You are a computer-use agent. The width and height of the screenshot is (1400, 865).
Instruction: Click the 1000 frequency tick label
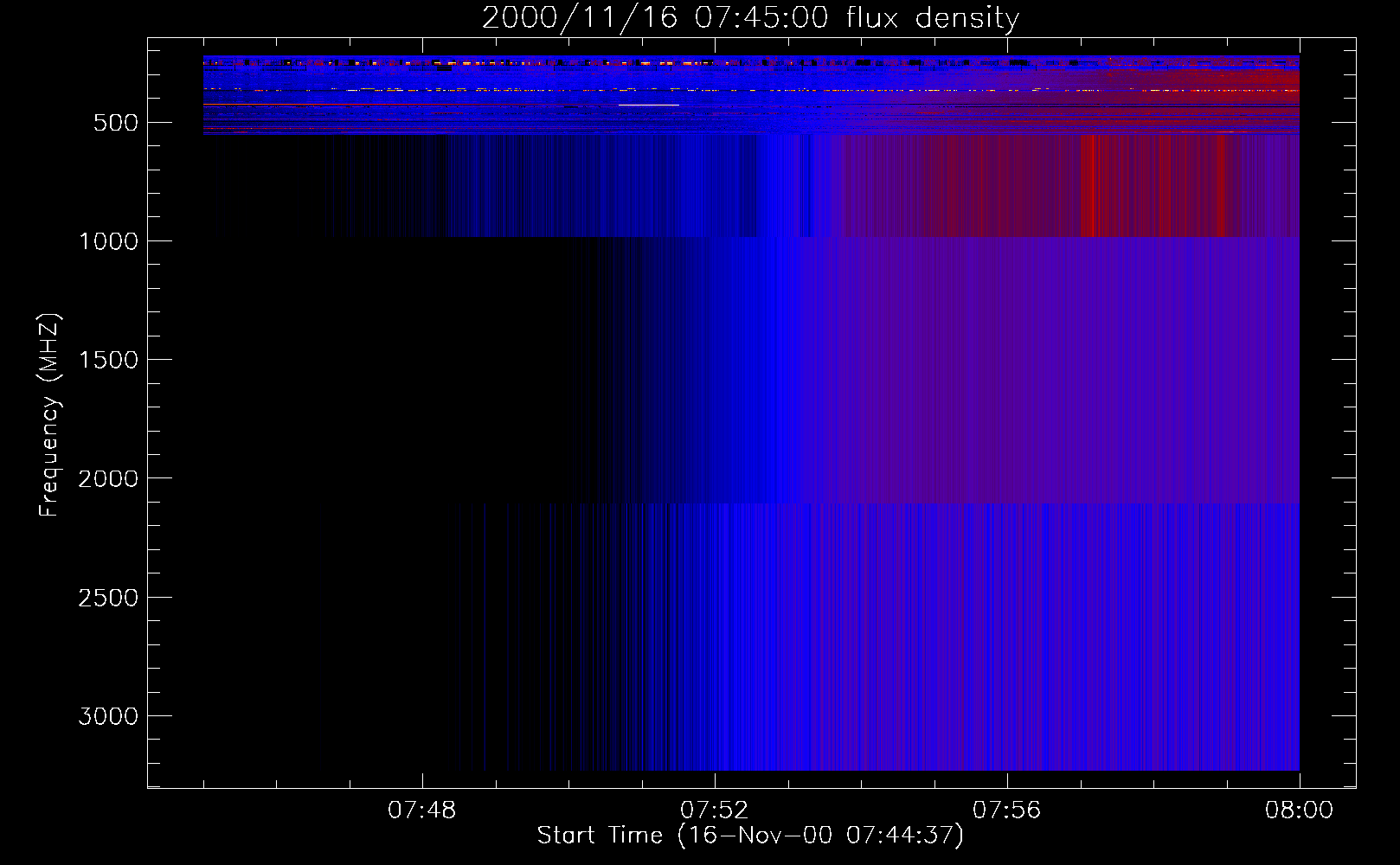click(x=108, y=241)
